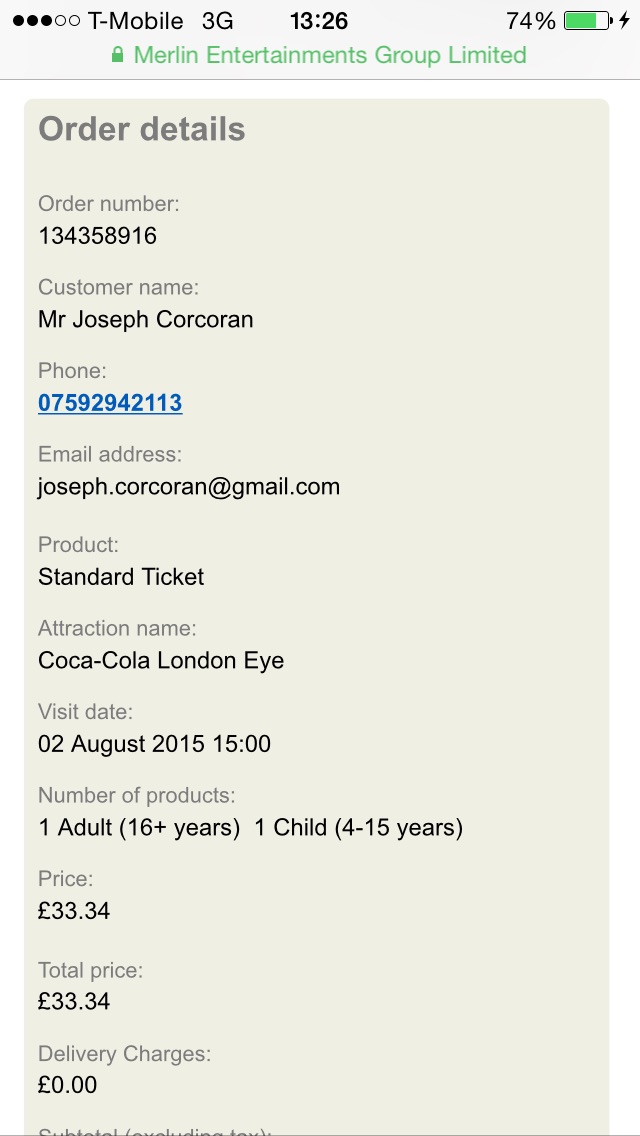Tap the 13:26 clock in status bar
The width and height of the screenshot is (640, 1136).
(x=319, y=21)
